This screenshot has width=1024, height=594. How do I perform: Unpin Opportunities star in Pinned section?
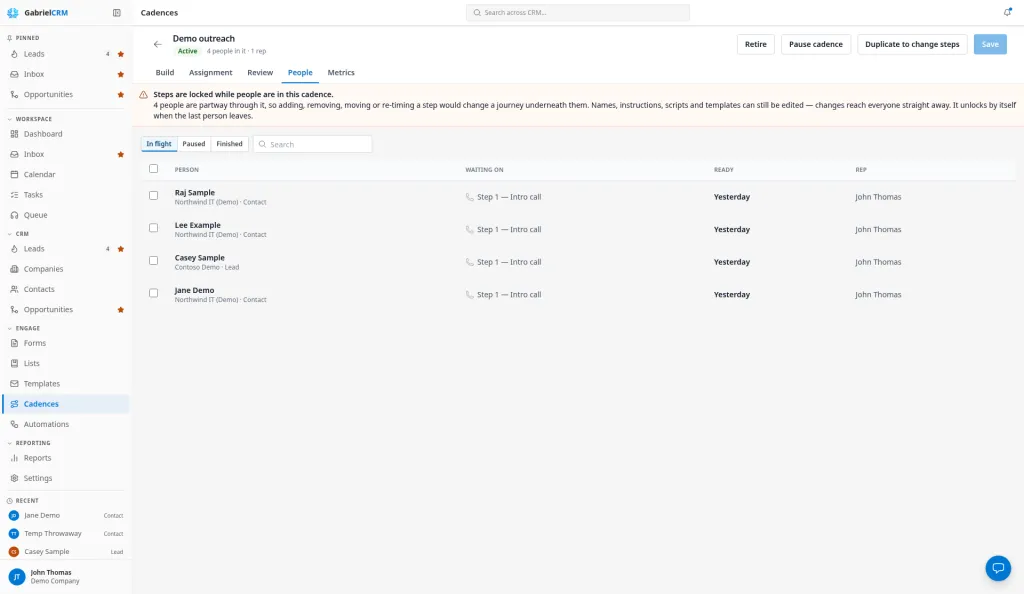[x=121, y=95]
